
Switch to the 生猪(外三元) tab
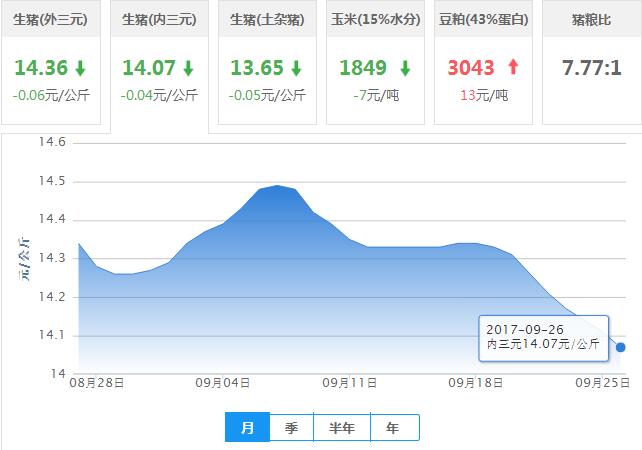coord(50,20)
